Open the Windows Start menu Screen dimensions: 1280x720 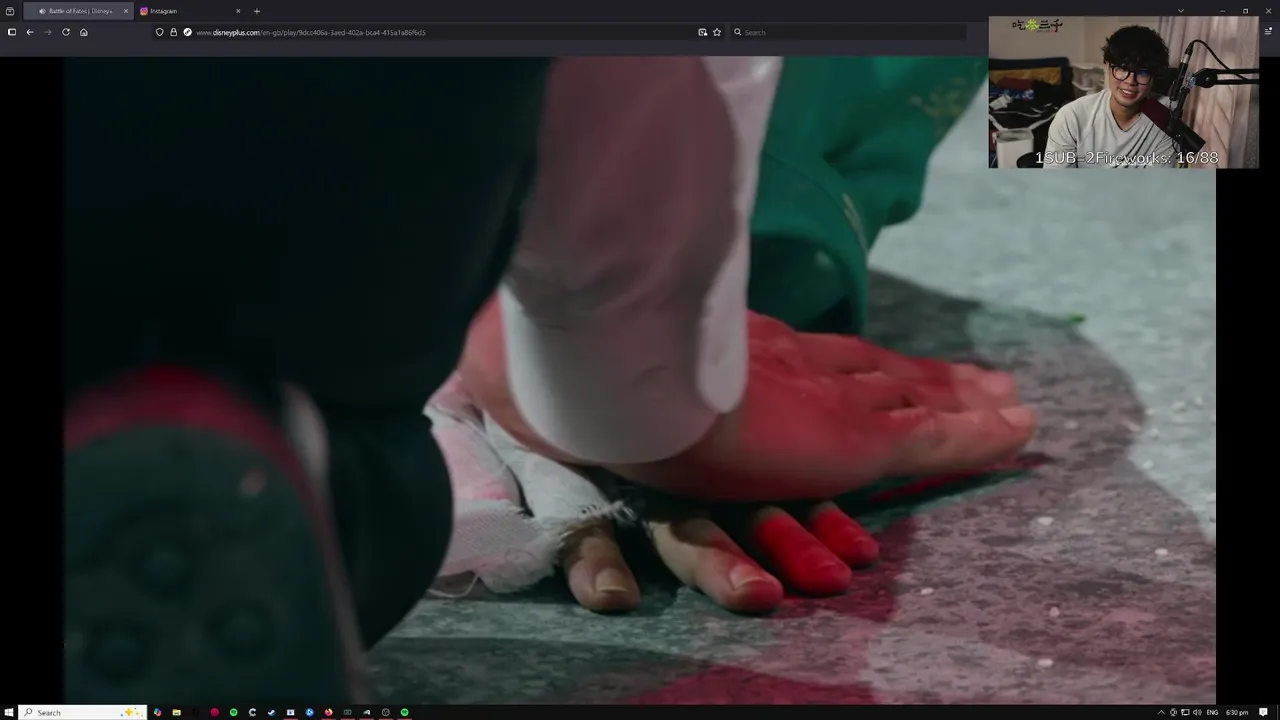pos(9,712)
